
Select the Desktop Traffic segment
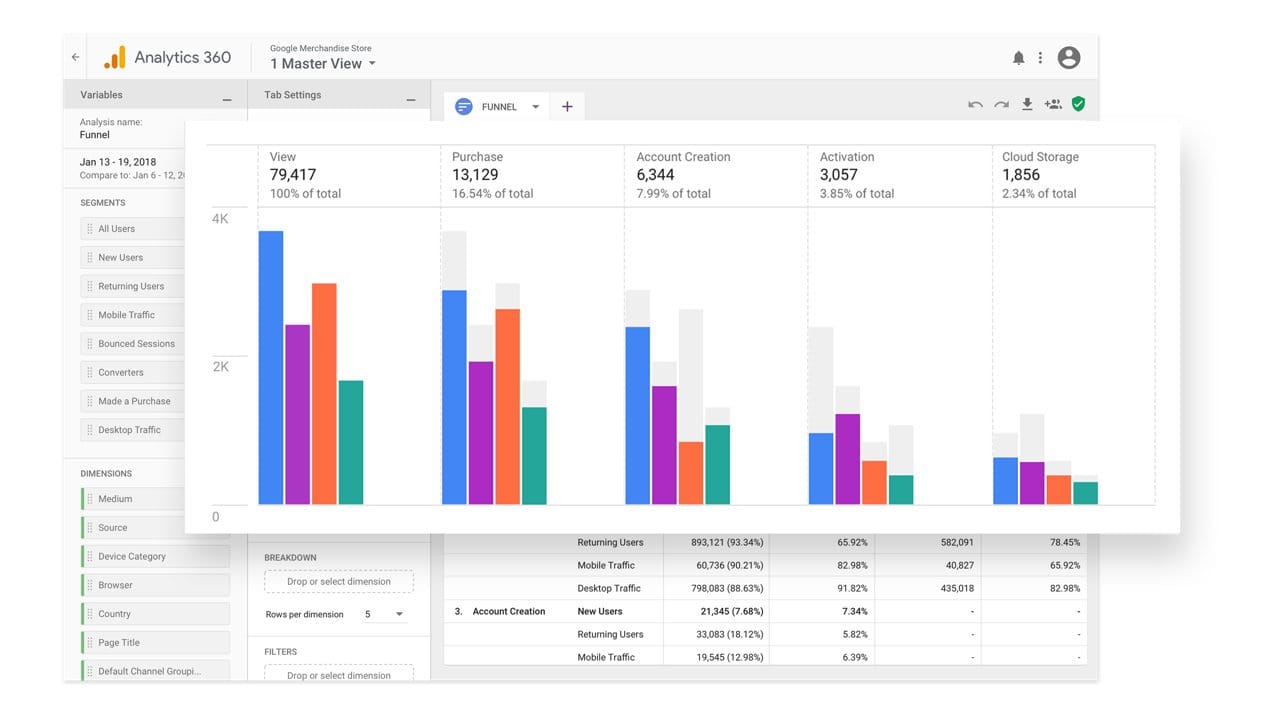click(x=134, y=430)
